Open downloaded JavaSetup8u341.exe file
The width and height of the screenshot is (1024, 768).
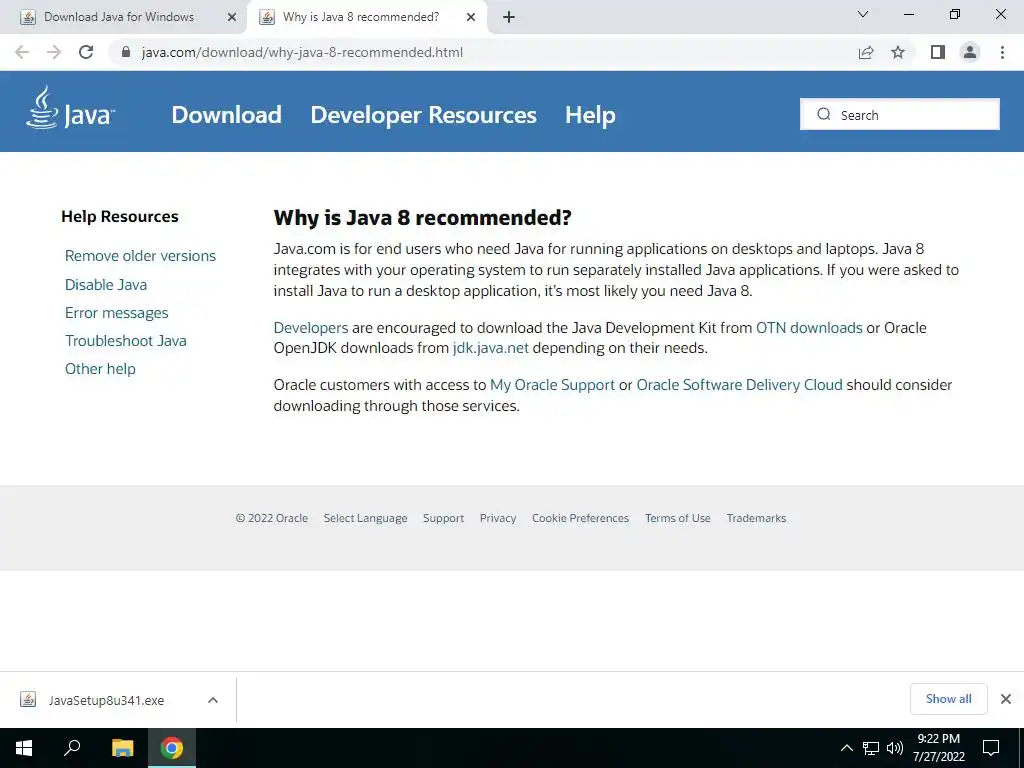pos(104,700)
